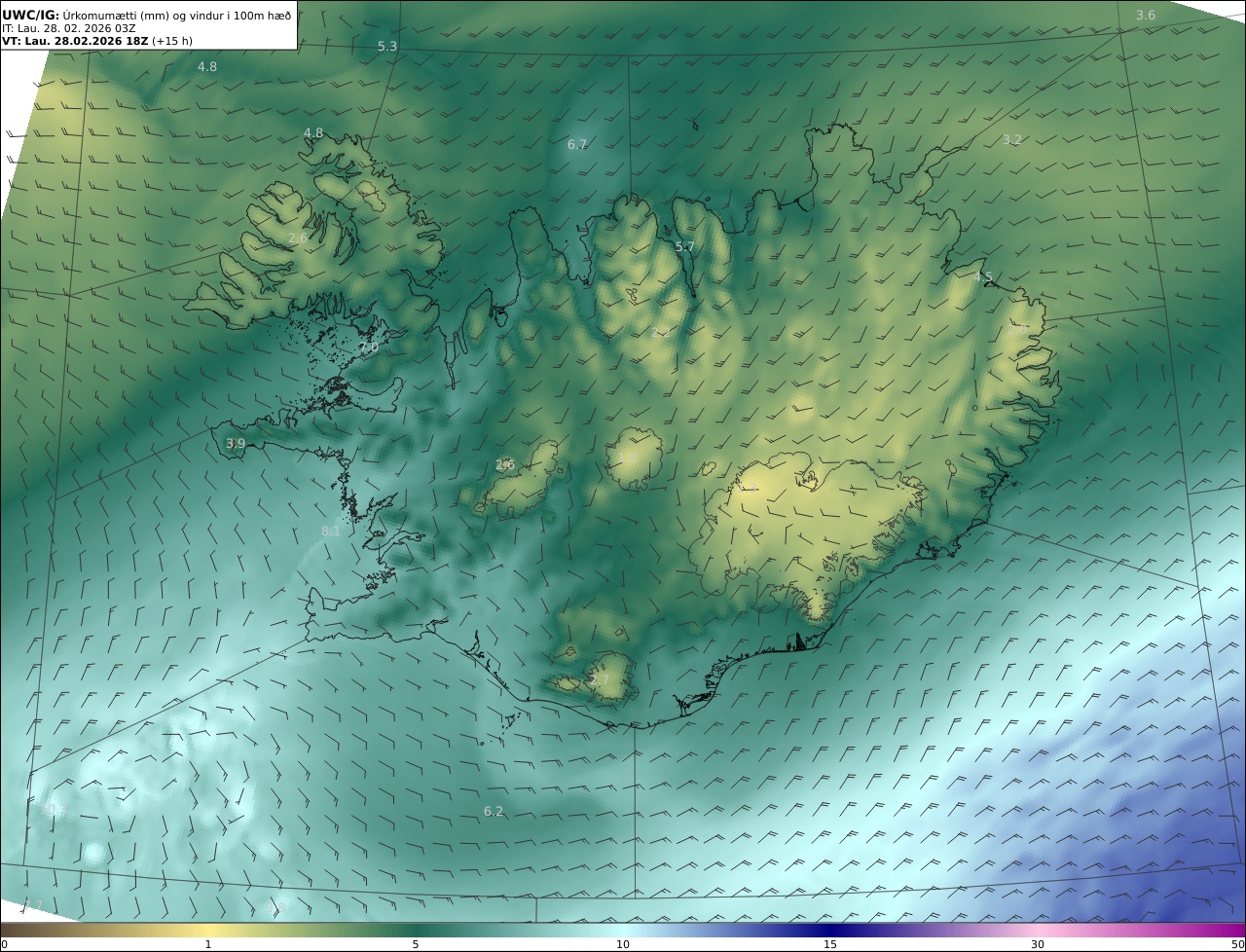Click the VT valid time line in header
This screenshot has height=952, width=1246.
(x=97, y=41)
